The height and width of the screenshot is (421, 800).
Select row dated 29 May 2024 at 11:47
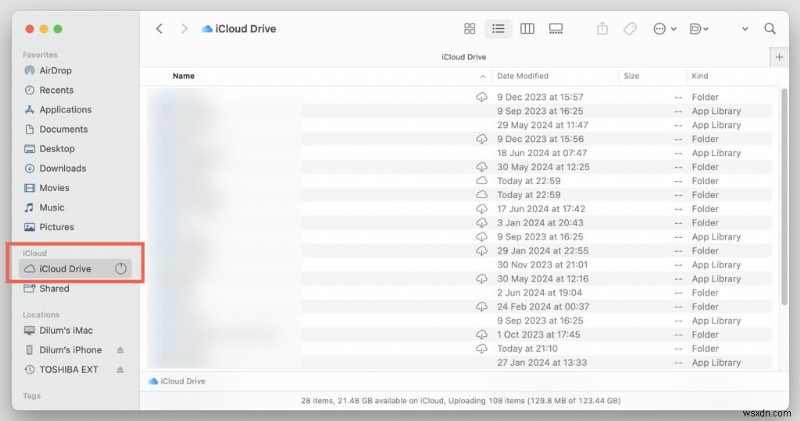click(459, 125)
